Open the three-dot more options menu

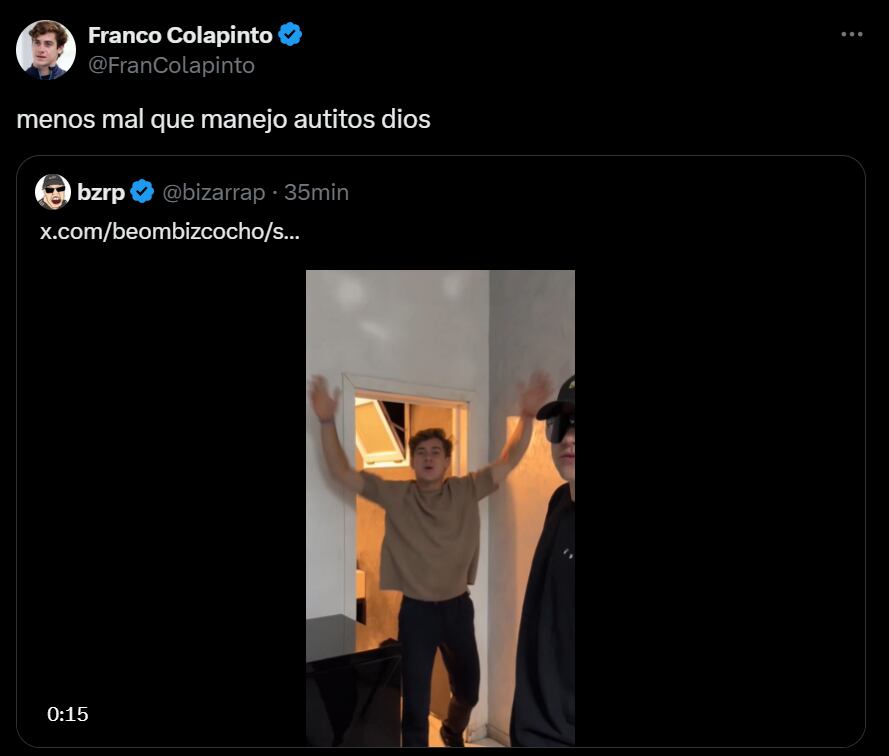(x=852, y=35)
